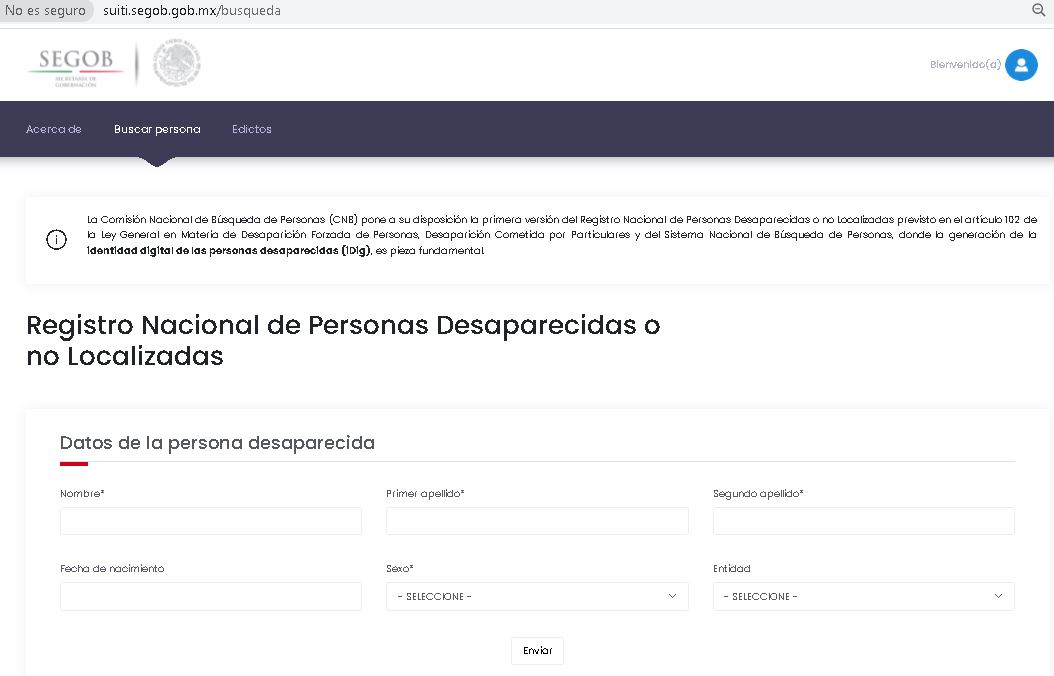This screenshot has height=676, width=1054.
Task: Click the Enviar button
Action: coord(537,650)
